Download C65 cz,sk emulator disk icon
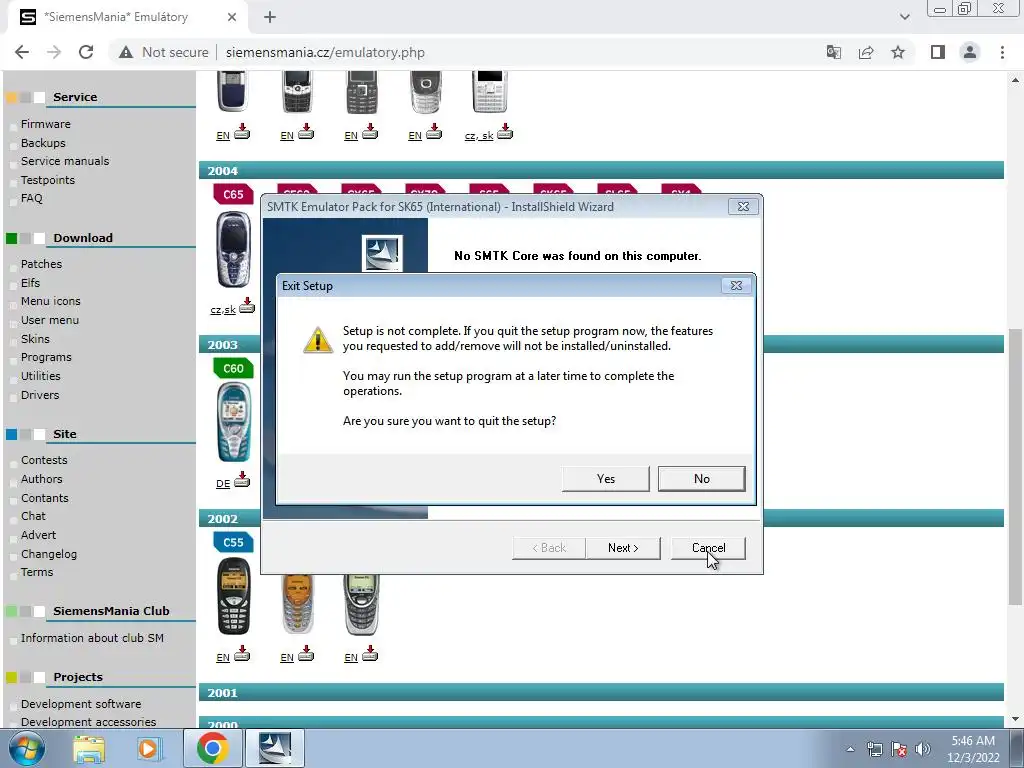This screenshot has height=768, width=1024. pos(247,305)
